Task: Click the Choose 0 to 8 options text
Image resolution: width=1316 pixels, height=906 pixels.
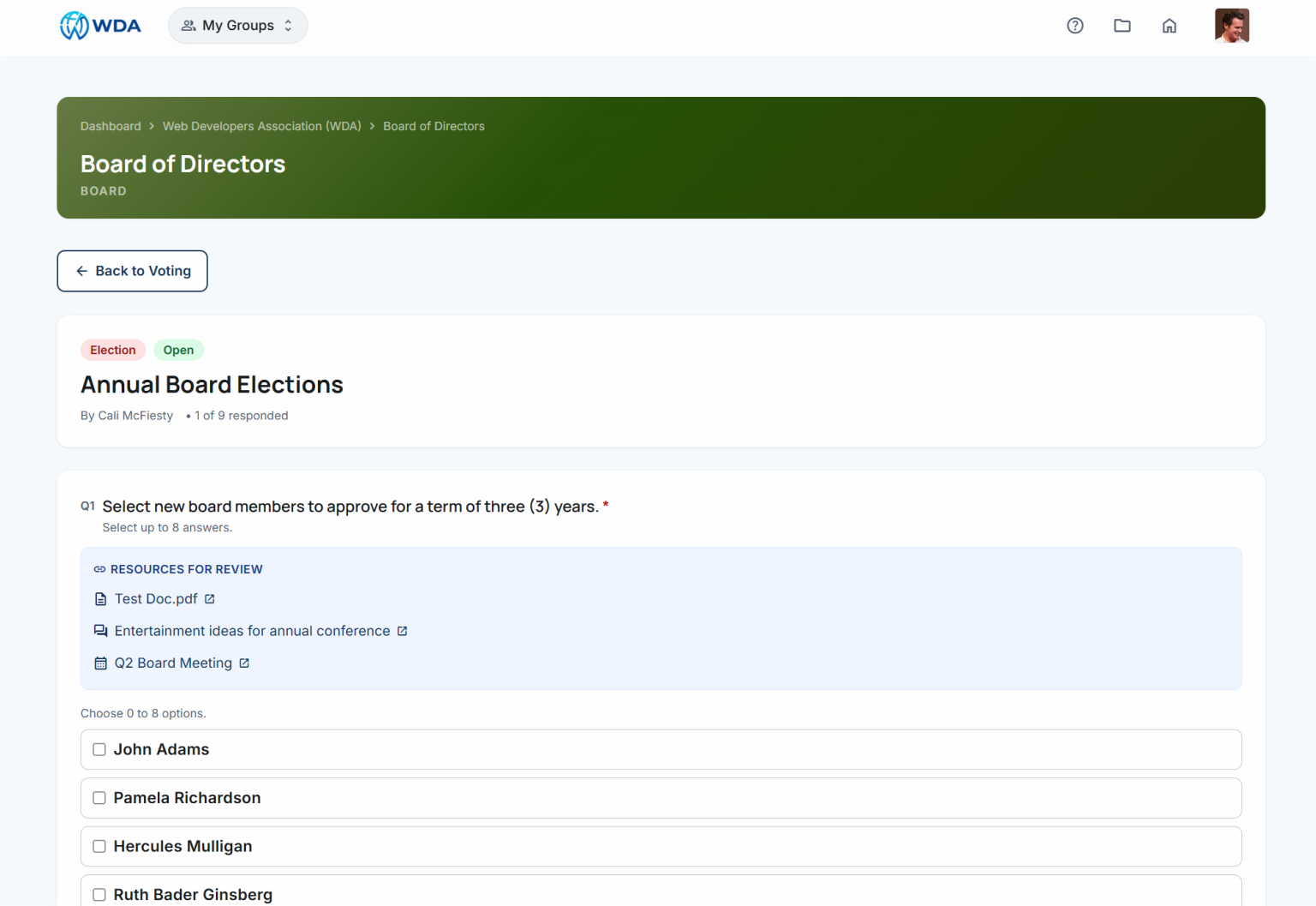Action: point(143,713)
